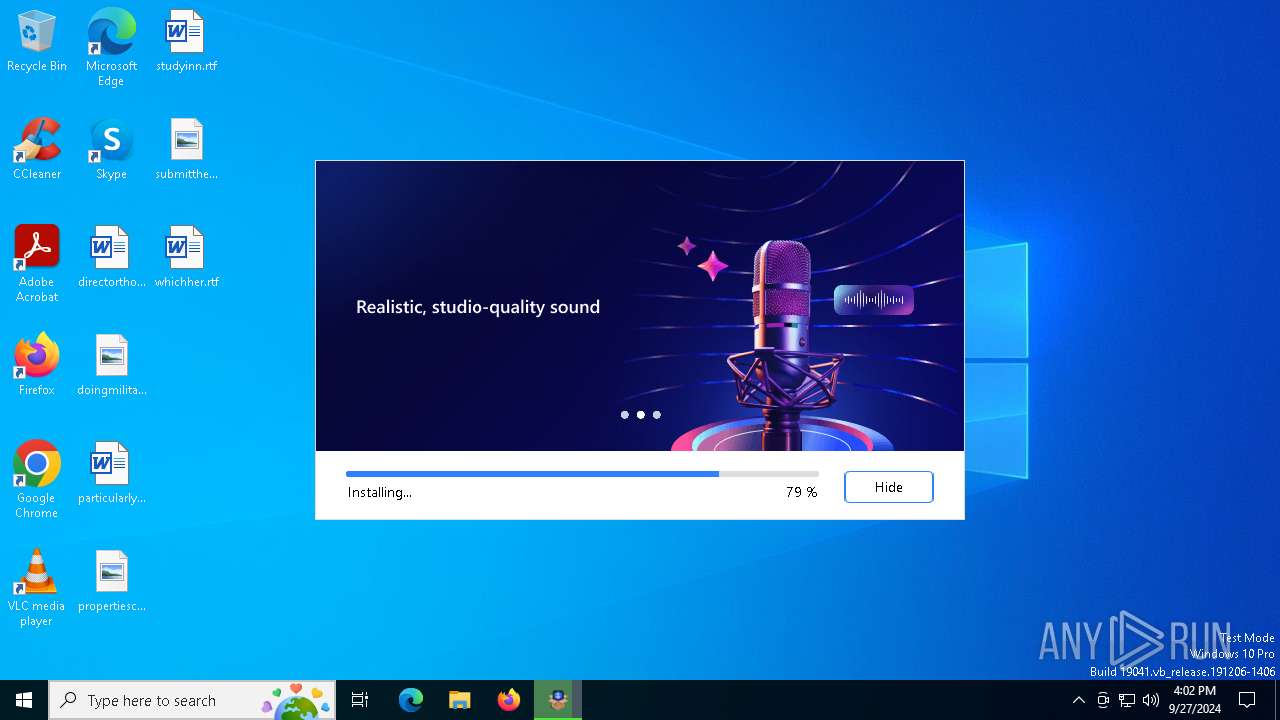Select the submitthe... image file icon

tap(186, 150)
